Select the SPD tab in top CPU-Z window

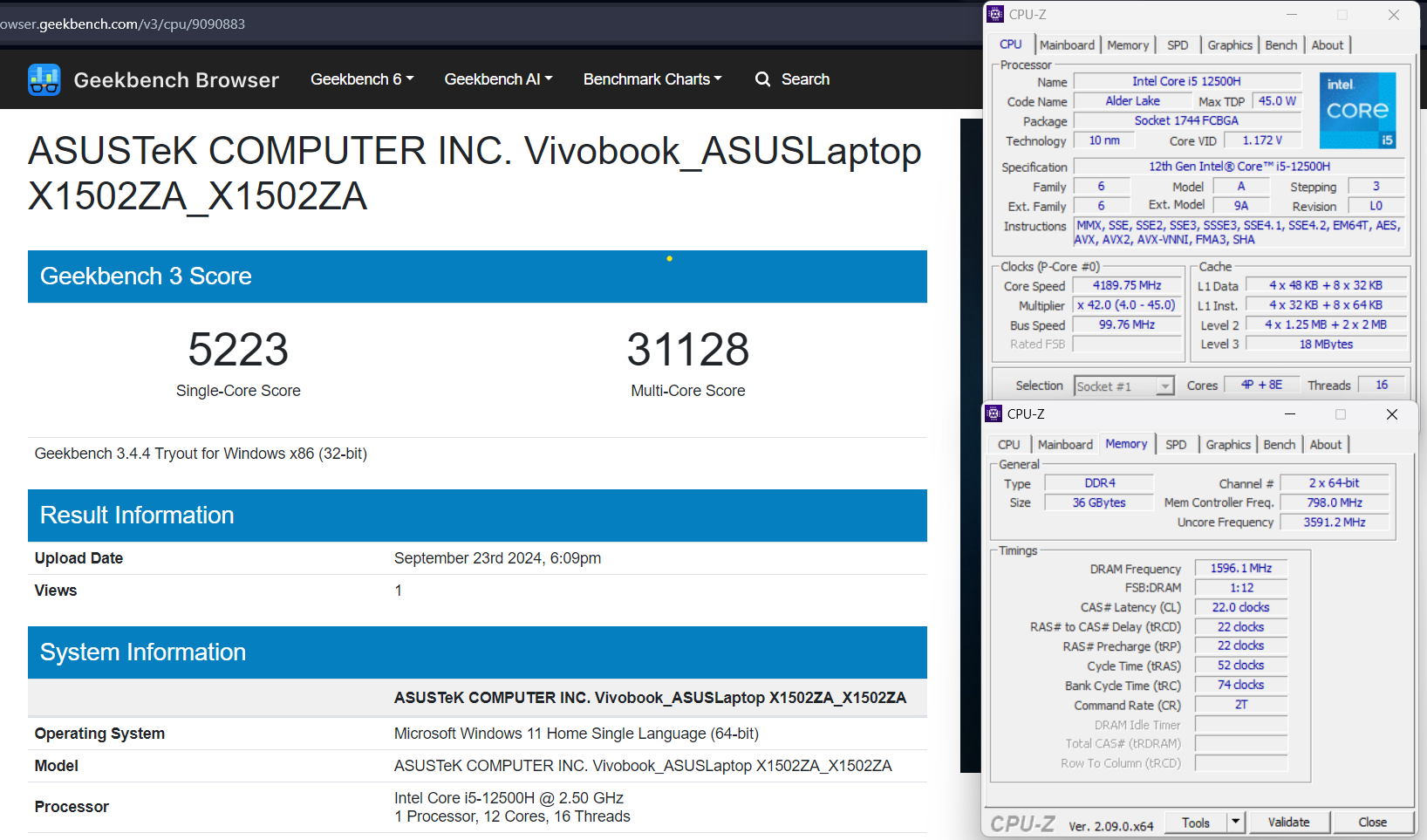coord(1178,45)
